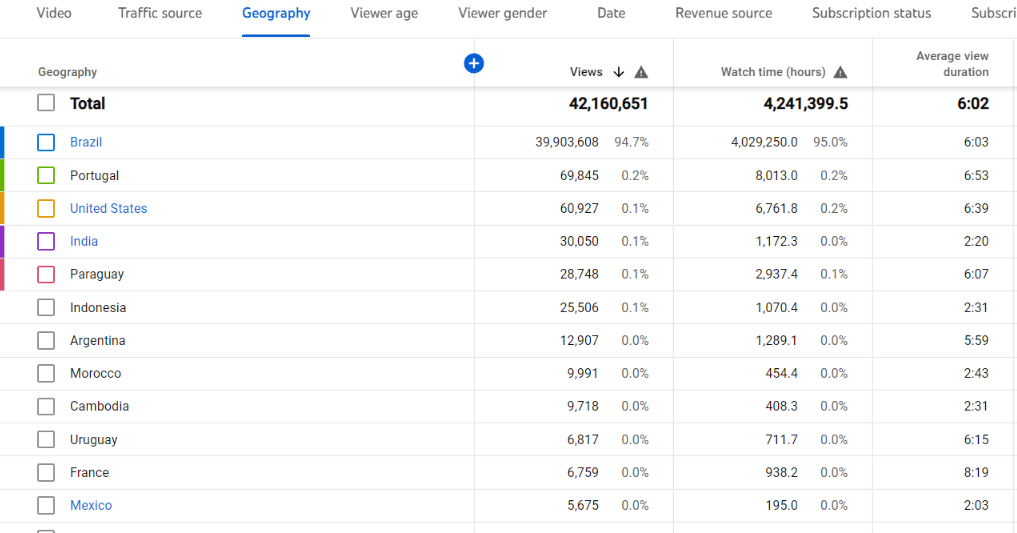
Task: Click the warning triangle beside Views
Action: click(x=641, y=72)
